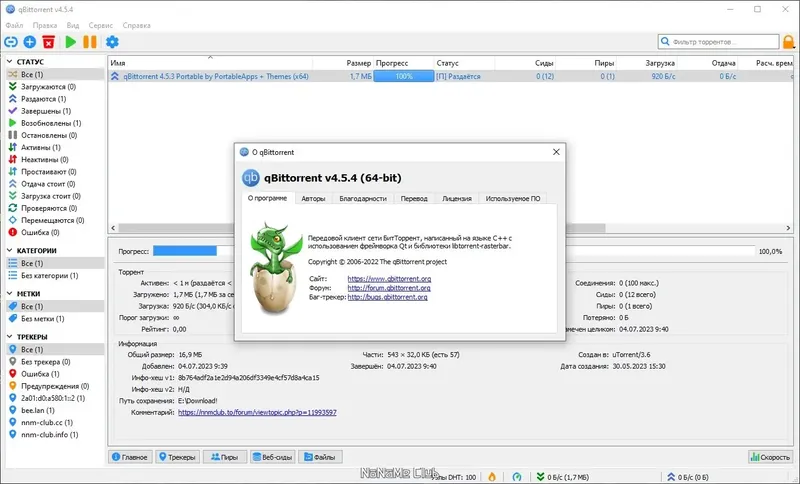Open the bugs.qbittorrent.org link
This screenshot has height=484, width=800.
(387, 297)
